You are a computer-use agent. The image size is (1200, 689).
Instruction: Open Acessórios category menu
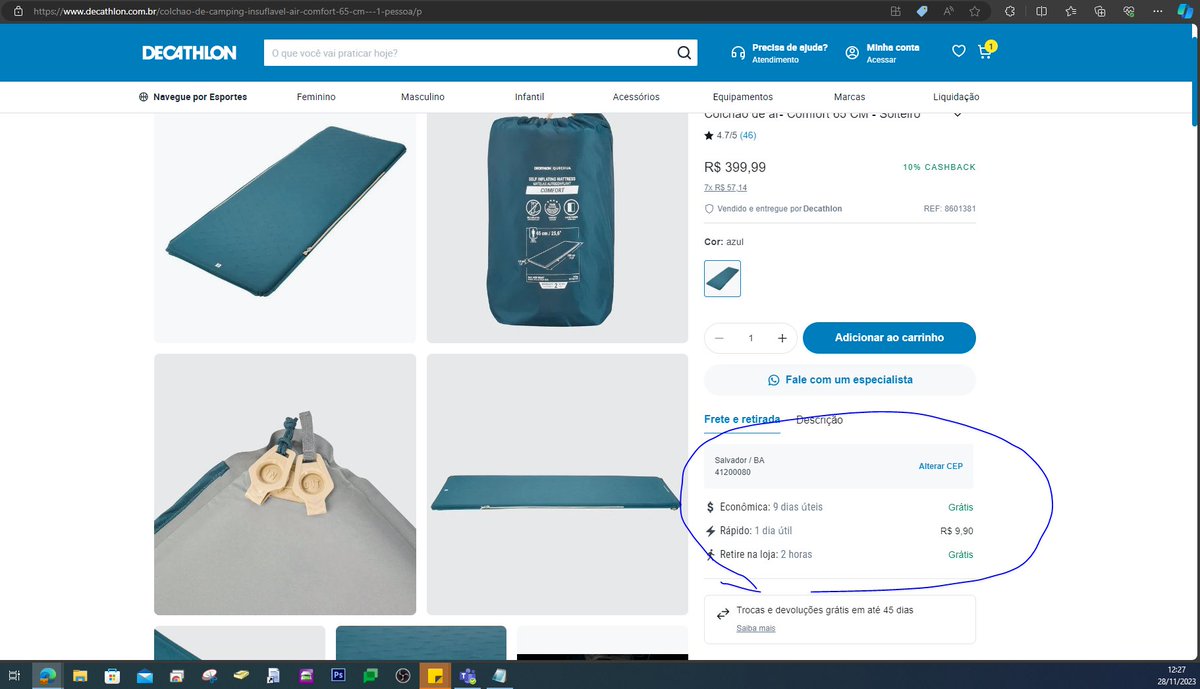click(x=636, y=97)
